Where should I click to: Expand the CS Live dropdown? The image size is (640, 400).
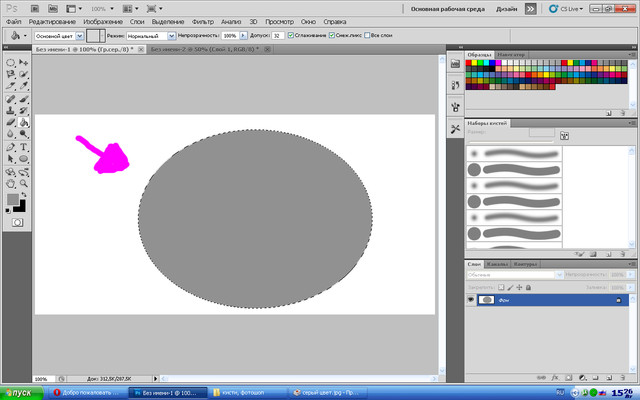coord(570,8)
